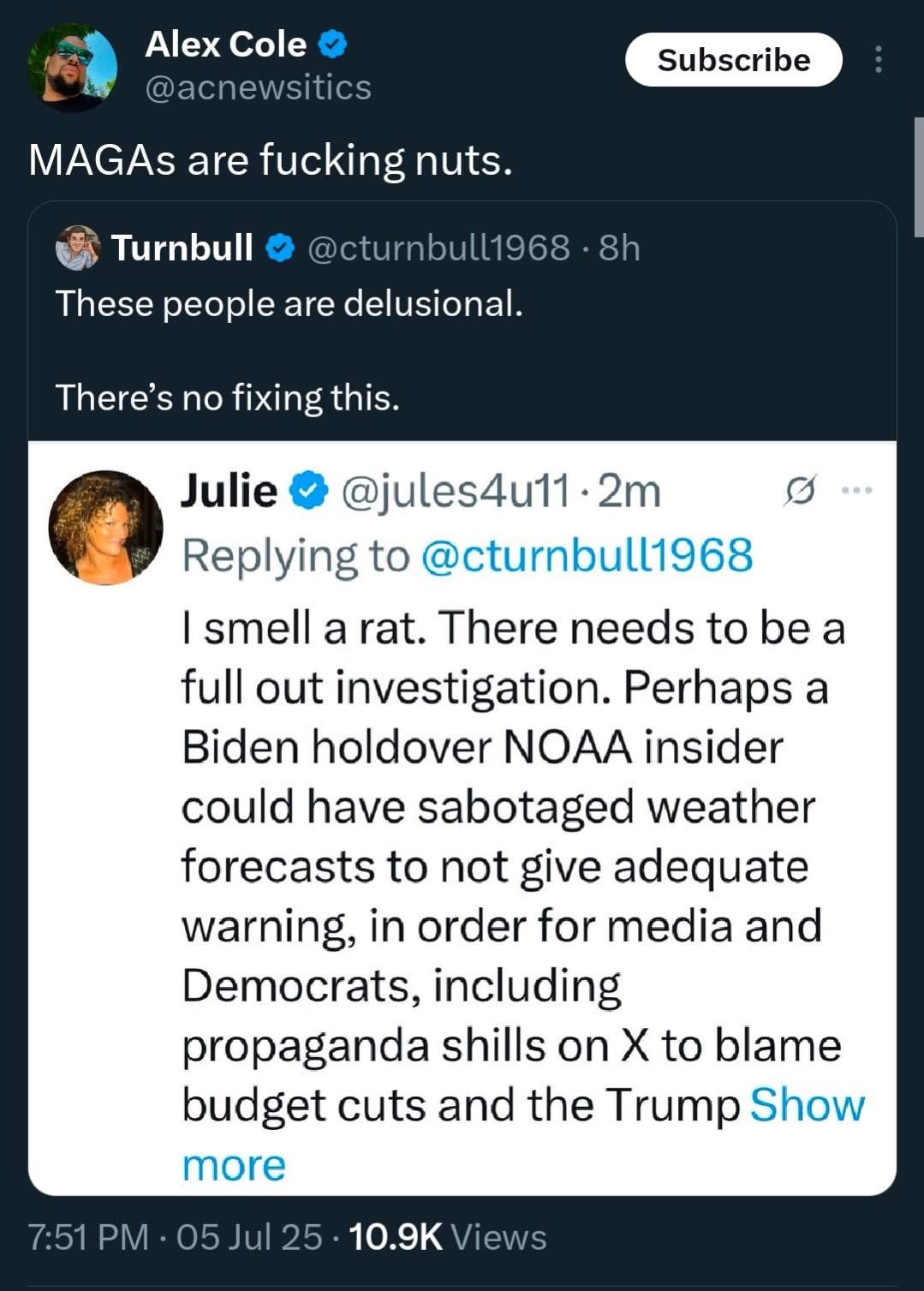Viewport: 924px width, 1291px height.
Task: Open Turnbull's quoted post text
Action: (x=289, y=350)
